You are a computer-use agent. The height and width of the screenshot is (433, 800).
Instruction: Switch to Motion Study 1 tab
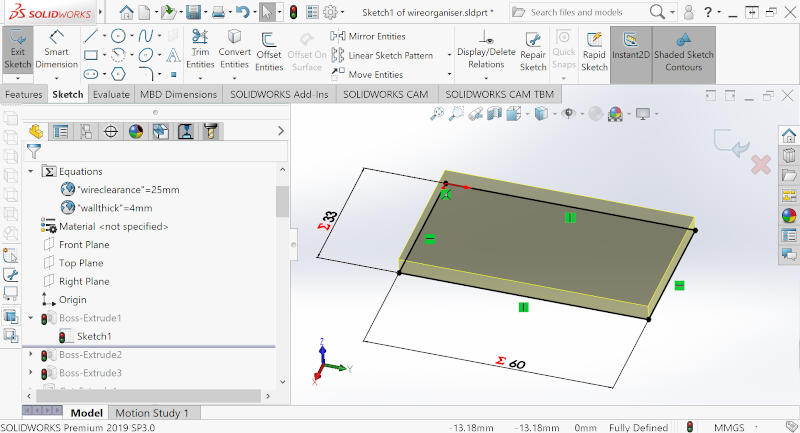click(x=152, y=413)
